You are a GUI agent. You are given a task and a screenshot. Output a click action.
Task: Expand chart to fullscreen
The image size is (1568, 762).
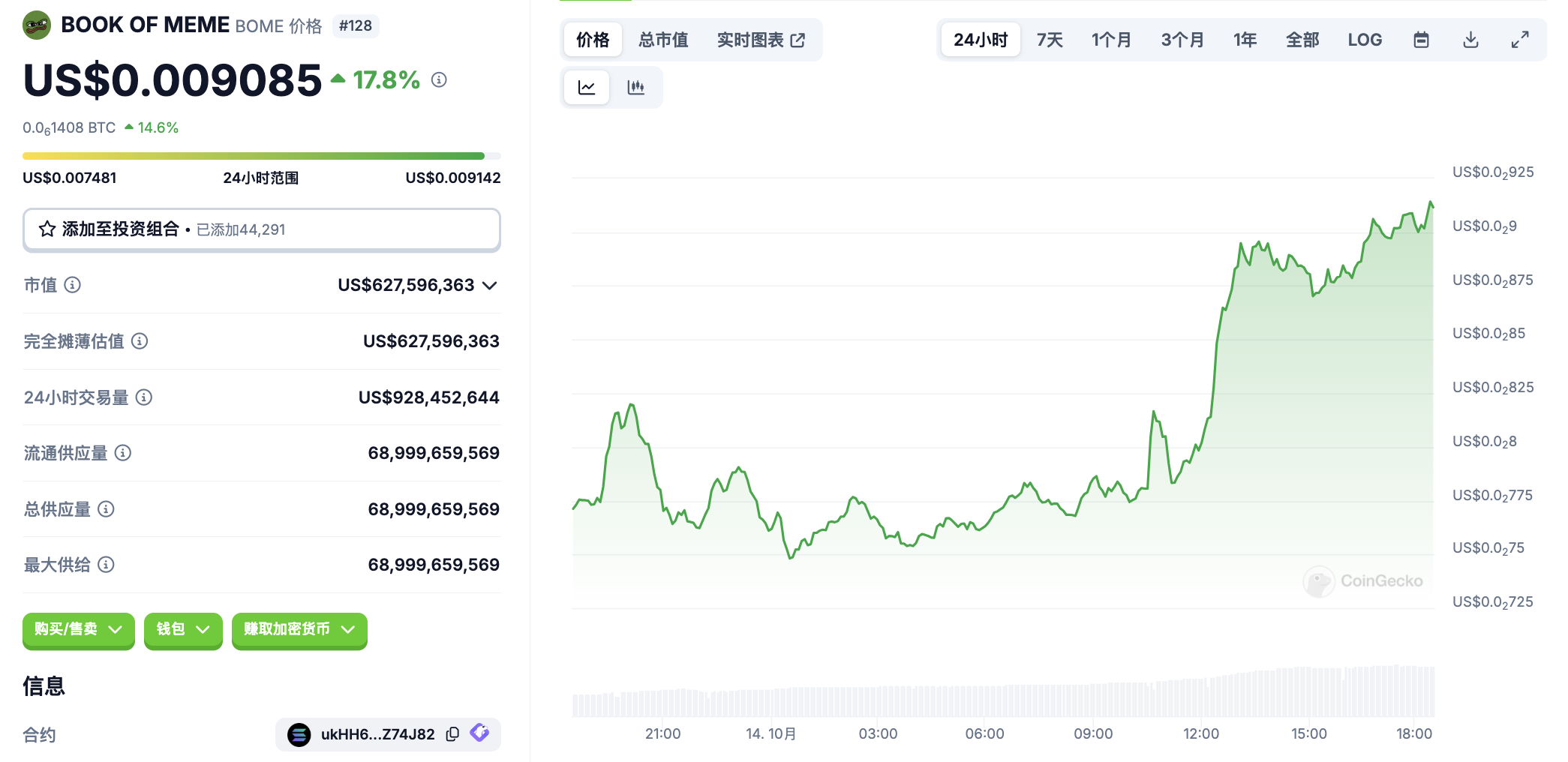pyautogui.click(x=1520, y=40)
